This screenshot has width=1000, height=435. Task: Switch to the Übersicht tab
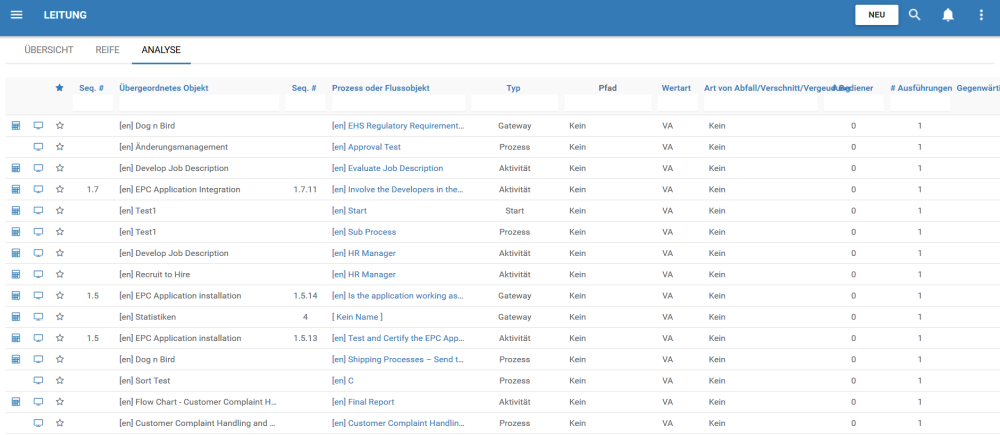[x=49, y=49]
